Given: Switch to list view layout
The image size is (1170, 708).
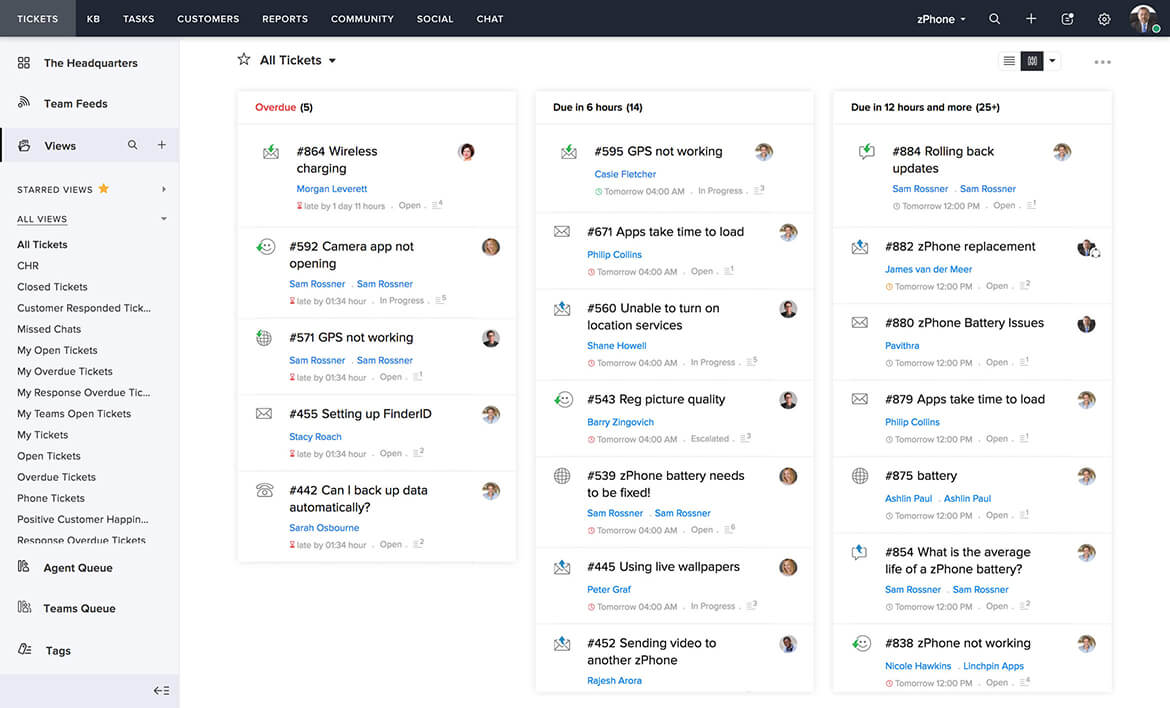Looking at the screenshot, I should click(1008, 60).
